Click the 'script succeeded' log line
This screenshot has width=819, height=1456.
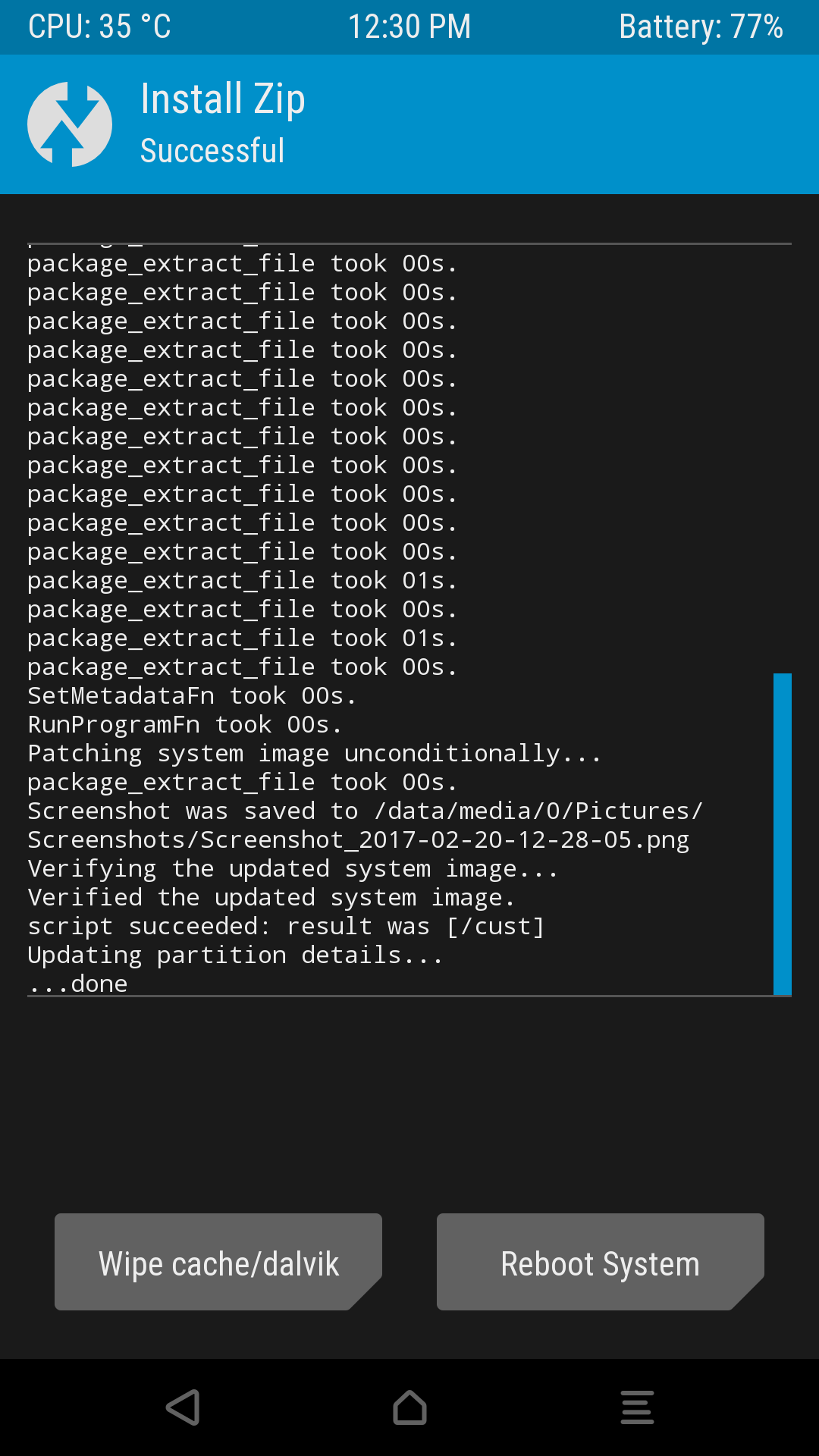[286, 927]
